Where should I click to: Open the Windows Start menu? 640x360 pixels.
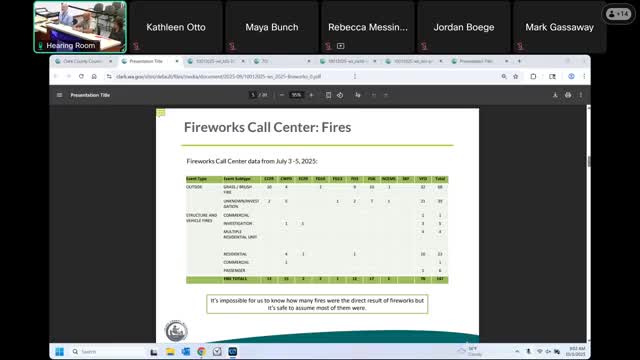pyautogui.click(x=60, y=351)
